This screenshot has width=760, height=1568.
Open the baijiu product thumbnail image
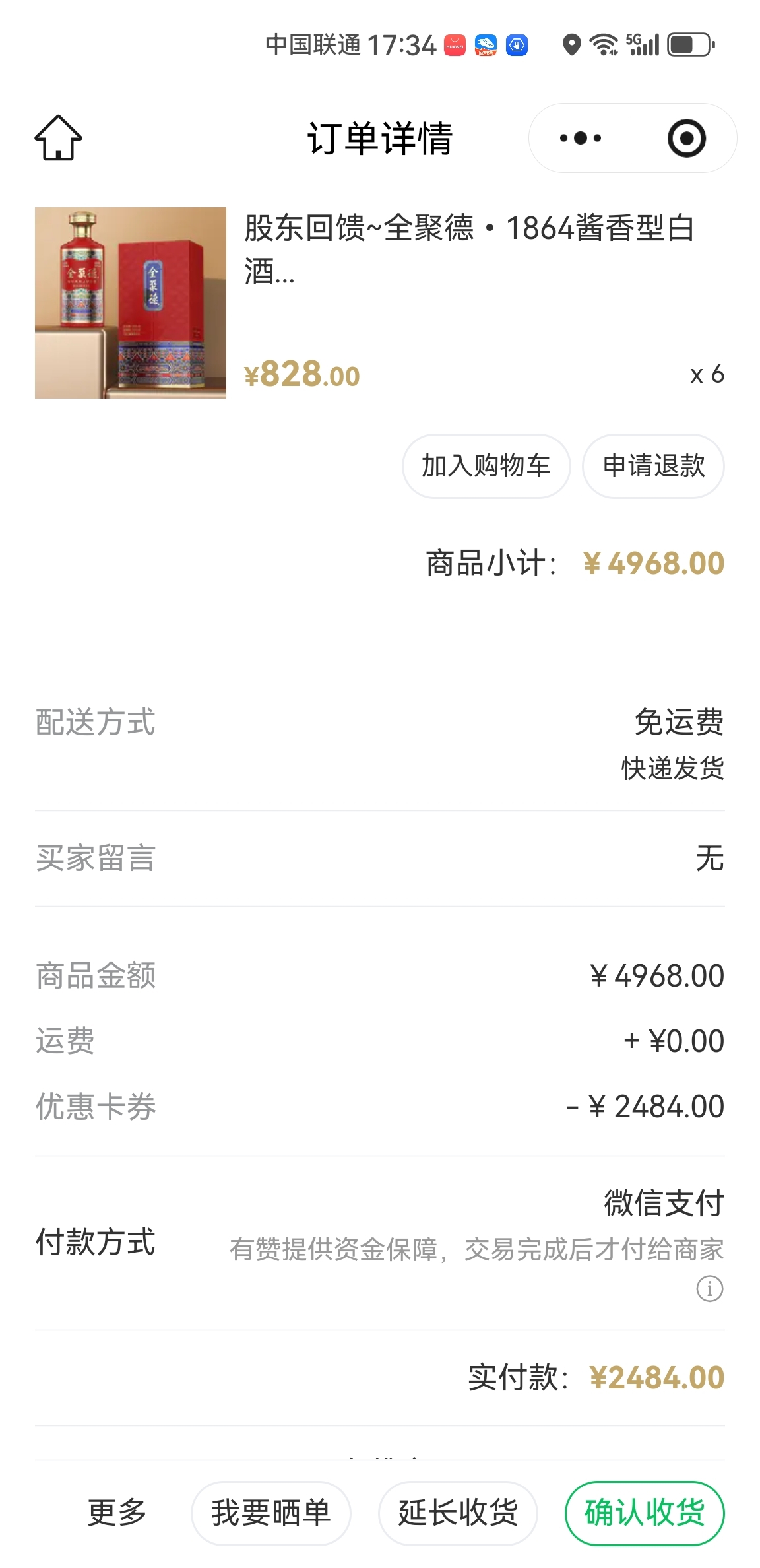pos(131,303)
